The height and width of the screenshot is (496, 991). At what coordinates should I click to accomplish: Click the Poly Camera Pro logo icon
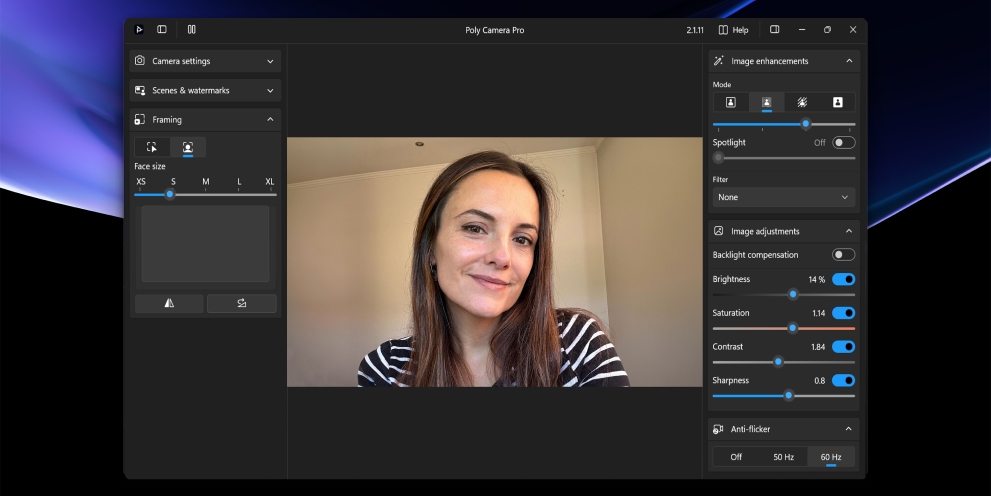(x=139, y=30)
